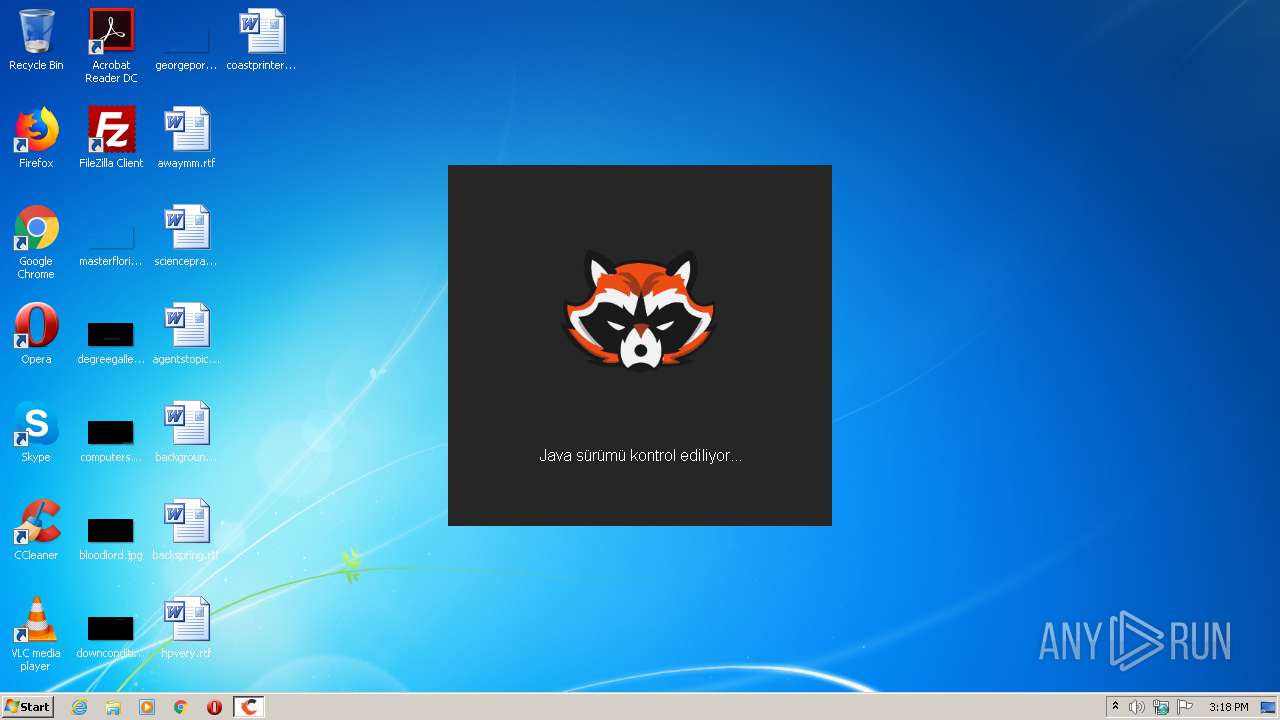The image size is (1280, 720).
Task: Open Chrome from the taskbar
Action: (180, 707)
